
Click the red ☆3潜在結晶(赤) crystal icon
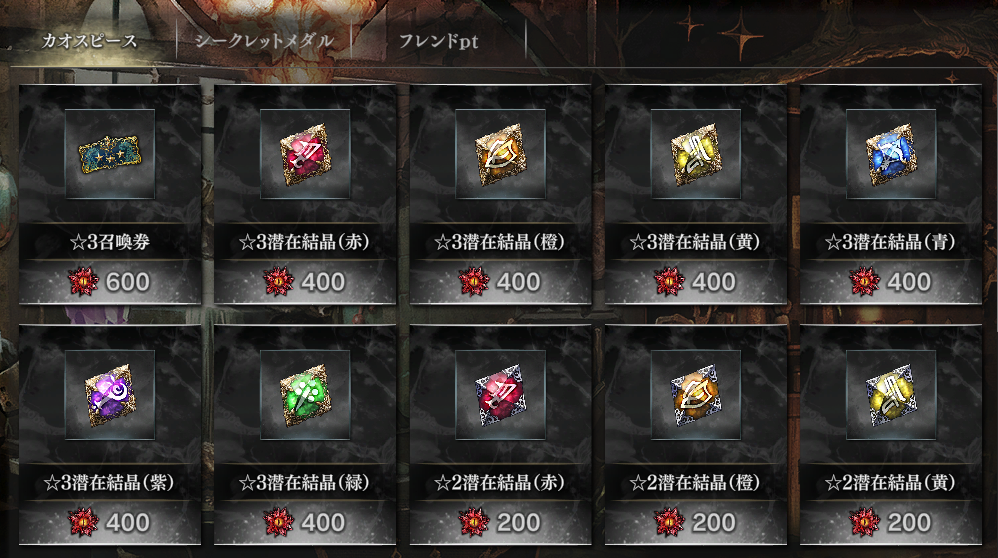[305, 154]
